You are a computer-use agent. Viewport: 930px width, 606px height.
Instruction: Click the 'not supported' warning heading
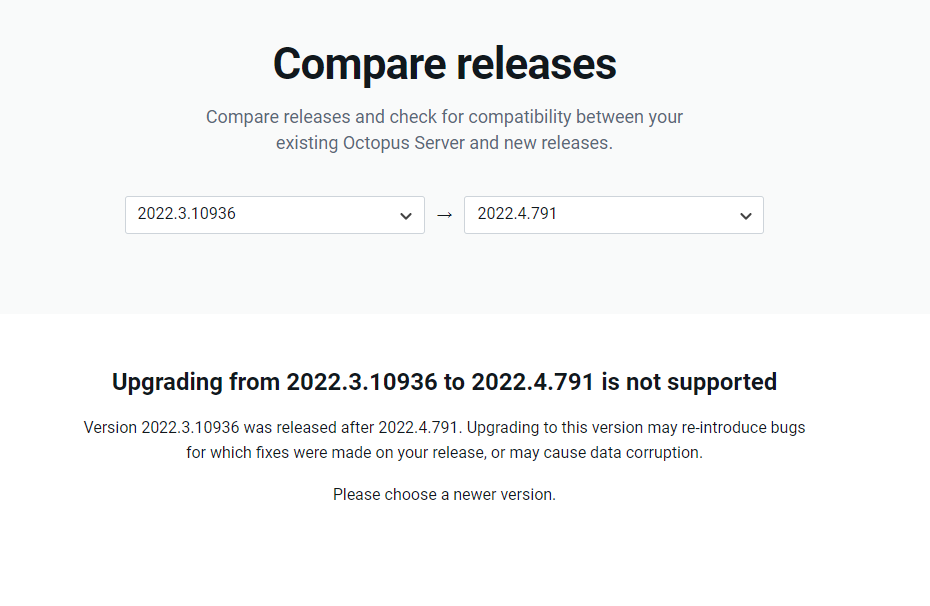pos(444,382)
